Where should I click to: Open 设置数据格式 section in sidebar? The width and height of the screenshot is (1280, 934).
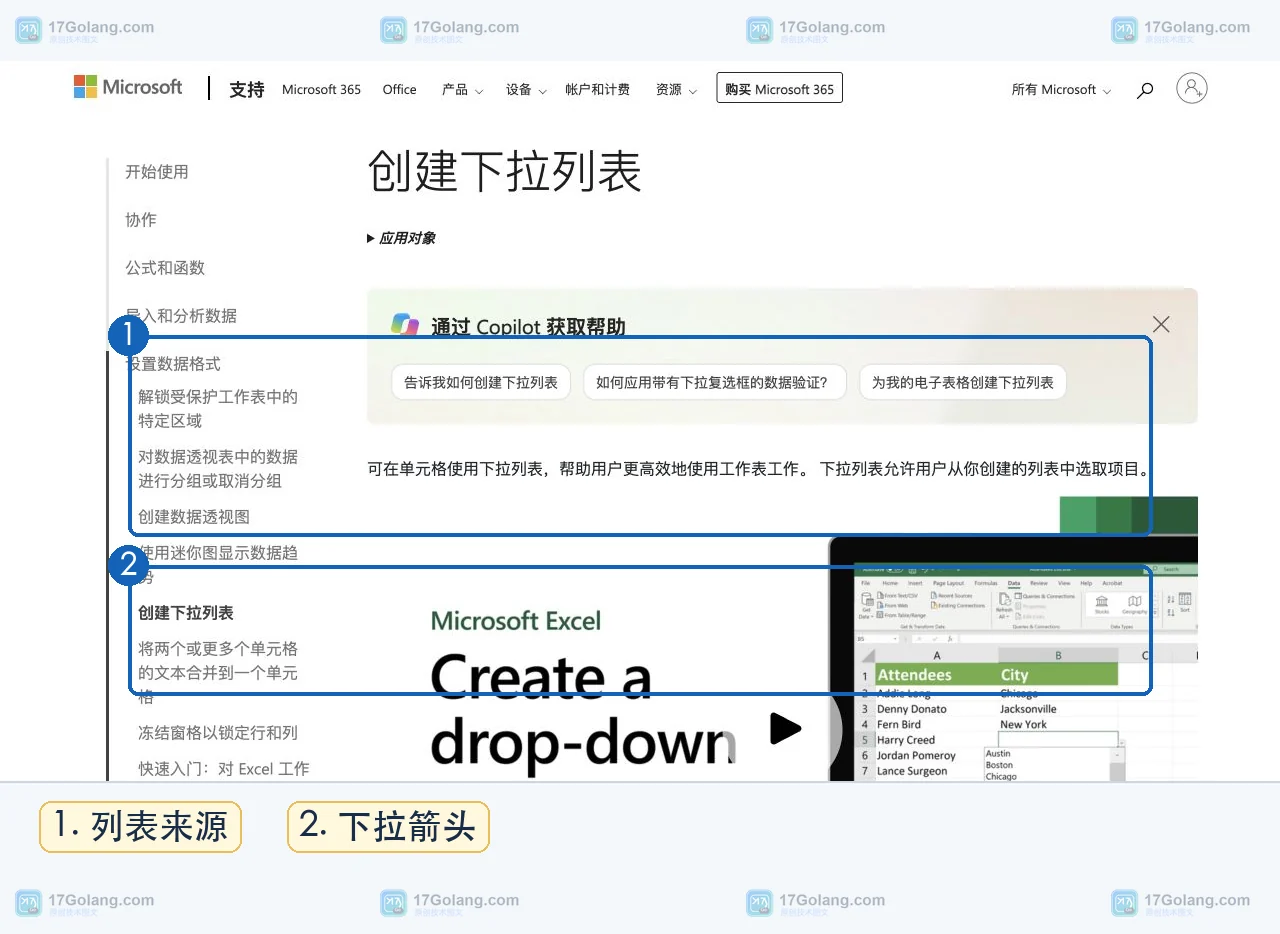pyautogui.click(x=173, y=364)
